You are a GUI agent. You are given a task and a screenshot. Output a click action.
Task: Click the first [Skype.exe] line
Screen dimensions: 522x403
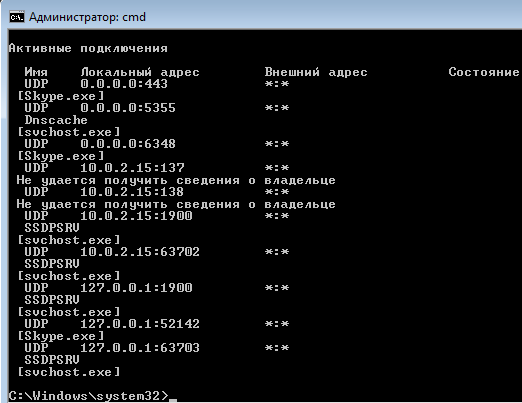coord(61,96)
